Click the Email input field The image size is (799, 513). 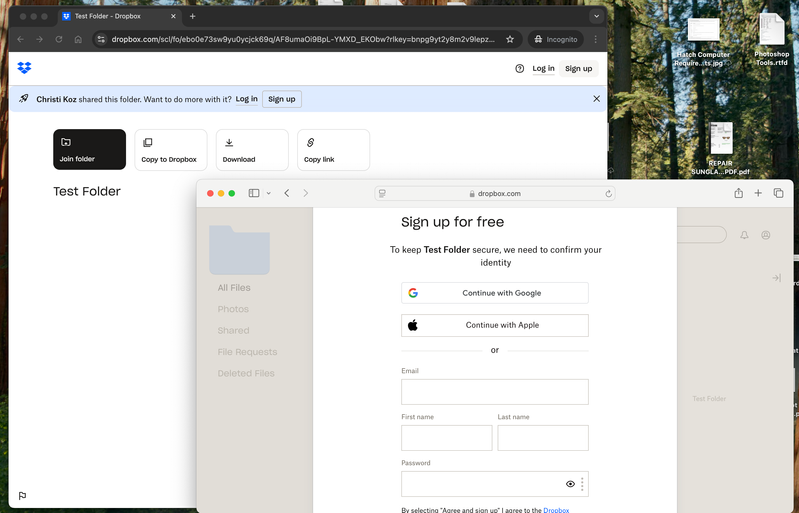pos(494,392)
